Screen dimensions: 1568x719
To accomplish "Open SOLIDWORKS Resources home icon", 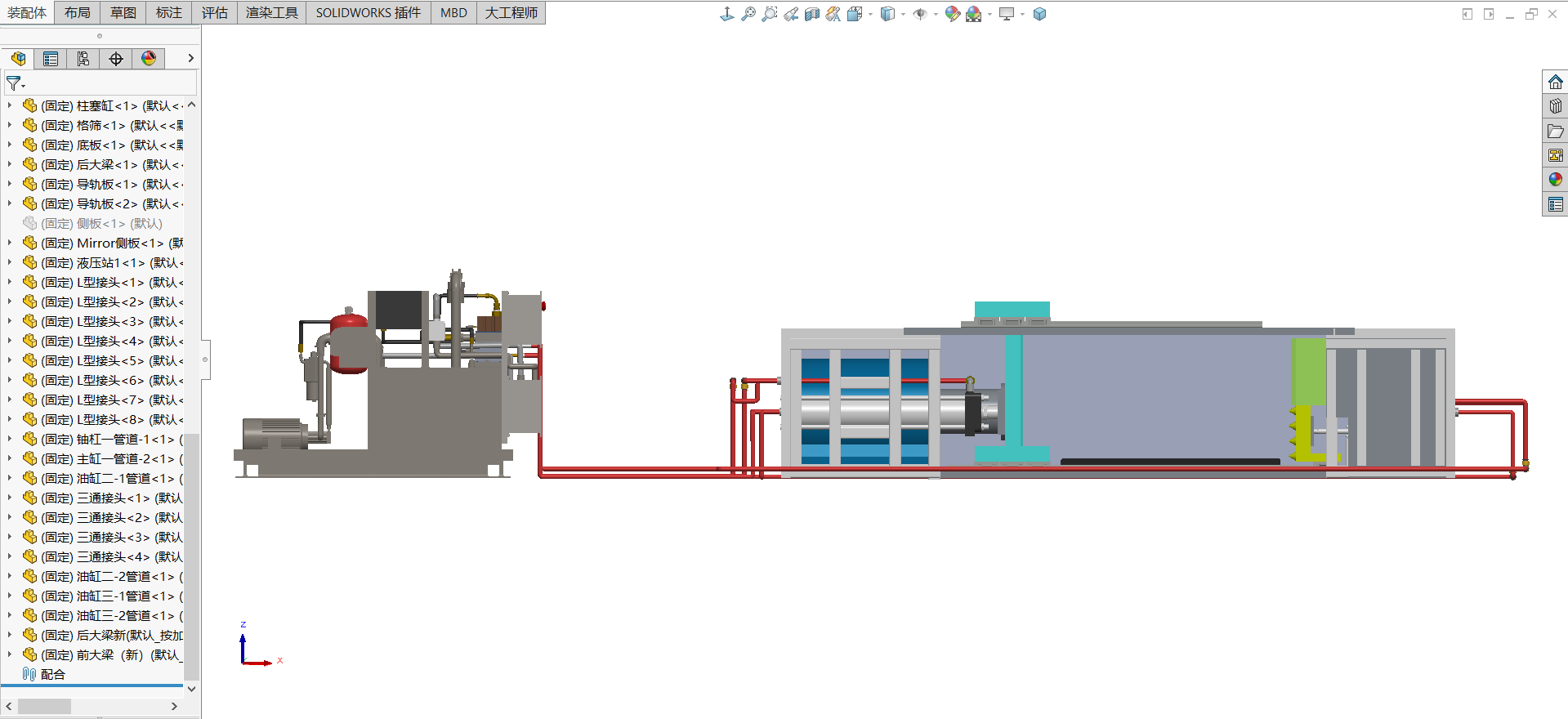I will 1555,82.
